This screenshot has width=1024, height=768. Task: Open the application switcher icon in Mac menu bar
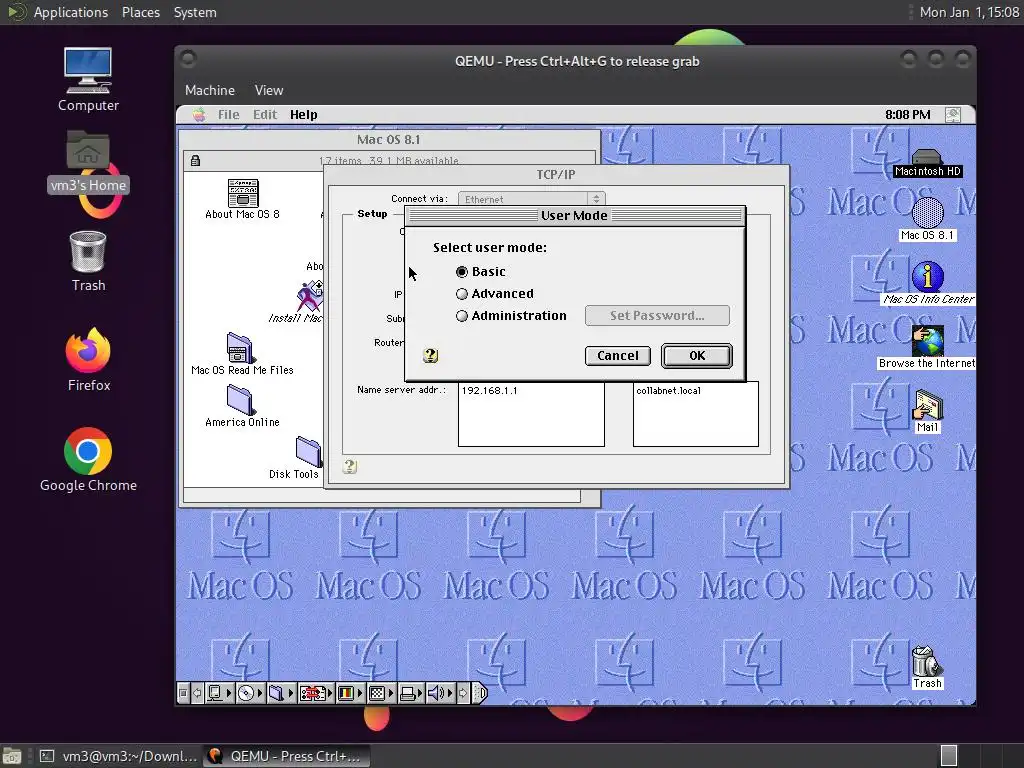point(953,115)
